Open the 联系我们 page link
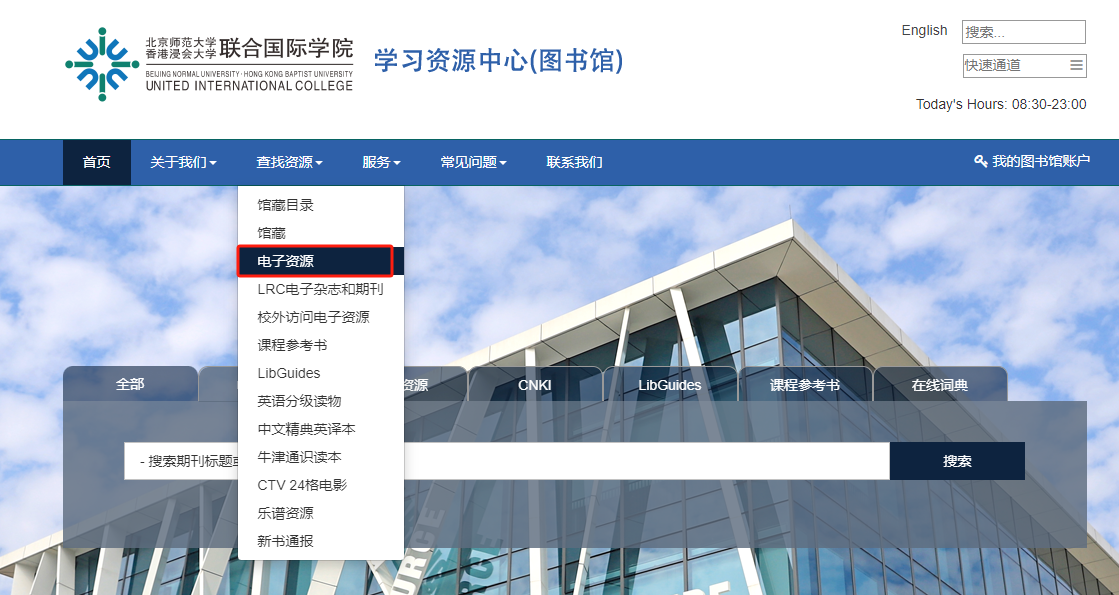The height and width of the screenshot is (595, 1119). (x=574, y=162)
